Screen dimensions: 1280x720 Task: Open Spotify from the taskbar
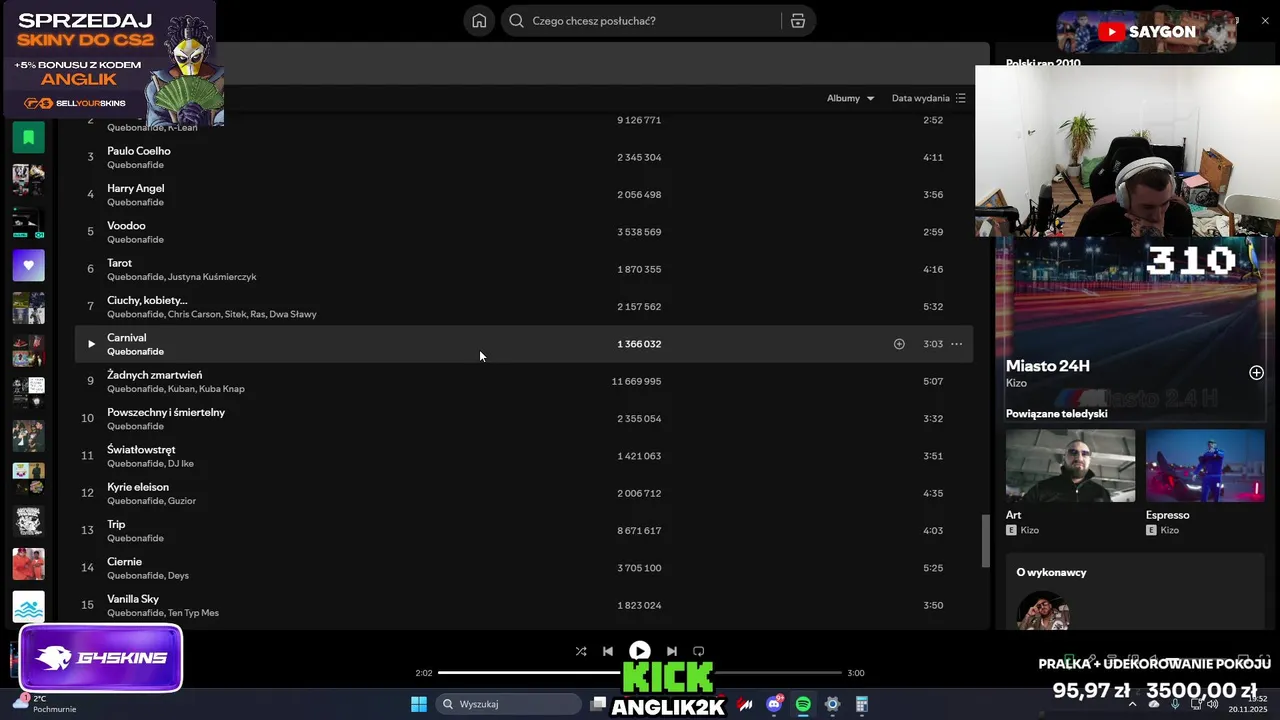803,704
